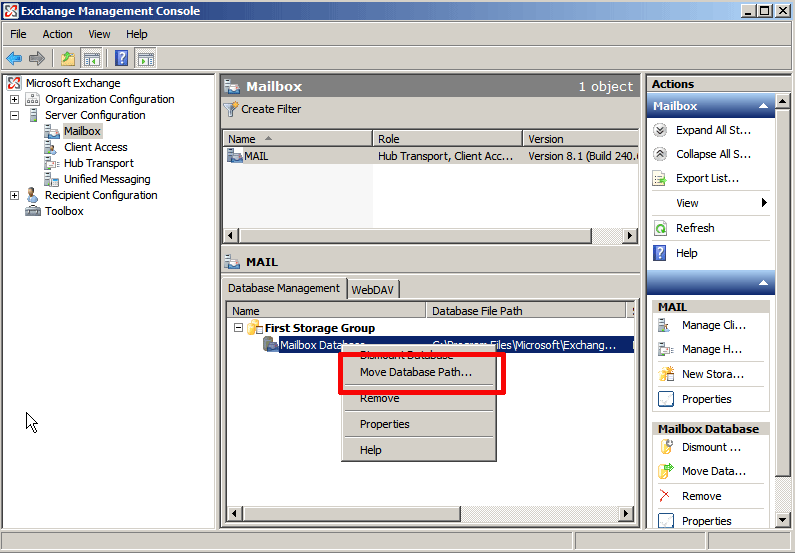This screenshot has width=795, height=553.
Task: Click down arrow of Actions pane scrollbar
Action: [x=782, y=520]
